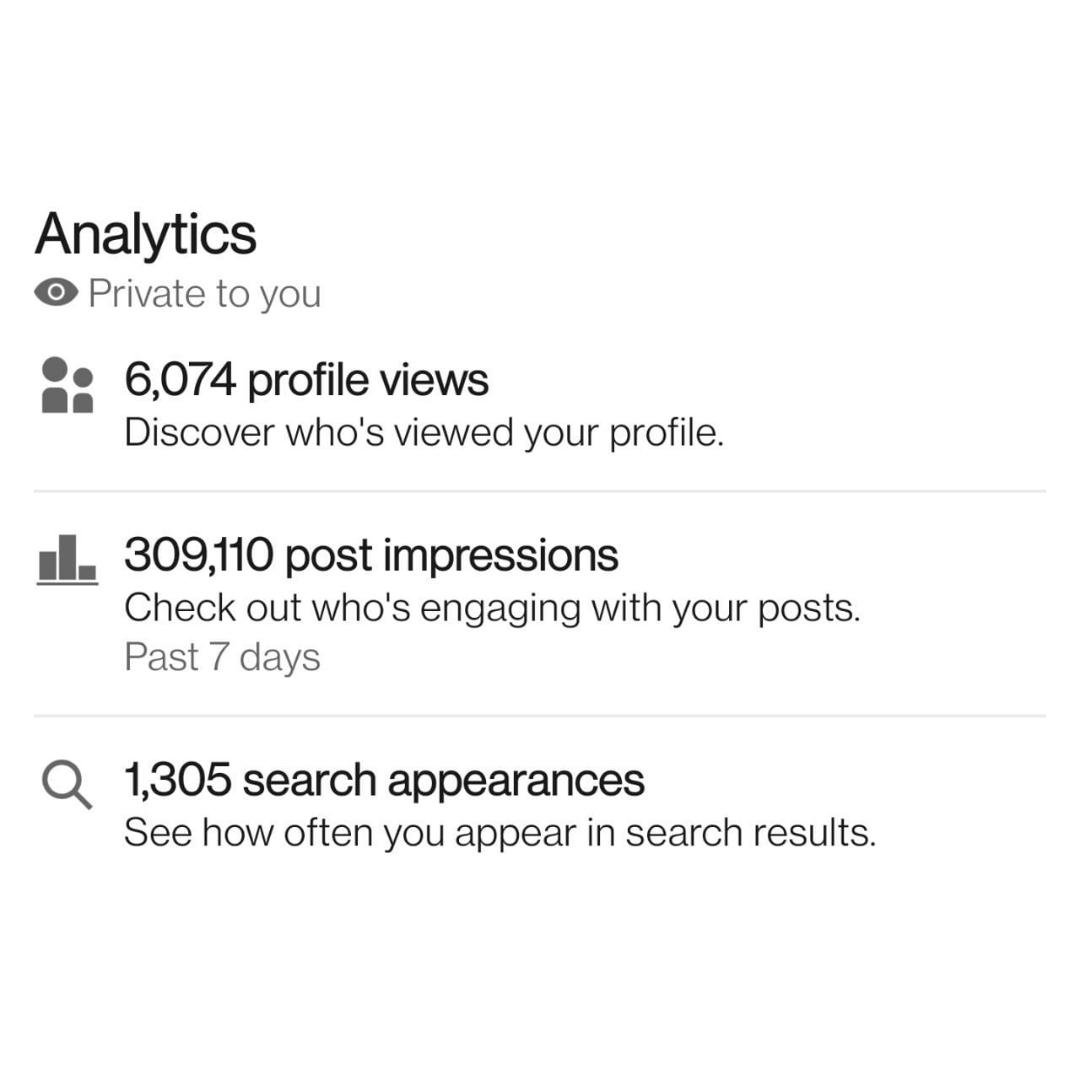Image resolution: width=1080 pixels, height=1080 pixels.
Task: Click the eye icon beside Private to you
Action: (x=56, y=293)
